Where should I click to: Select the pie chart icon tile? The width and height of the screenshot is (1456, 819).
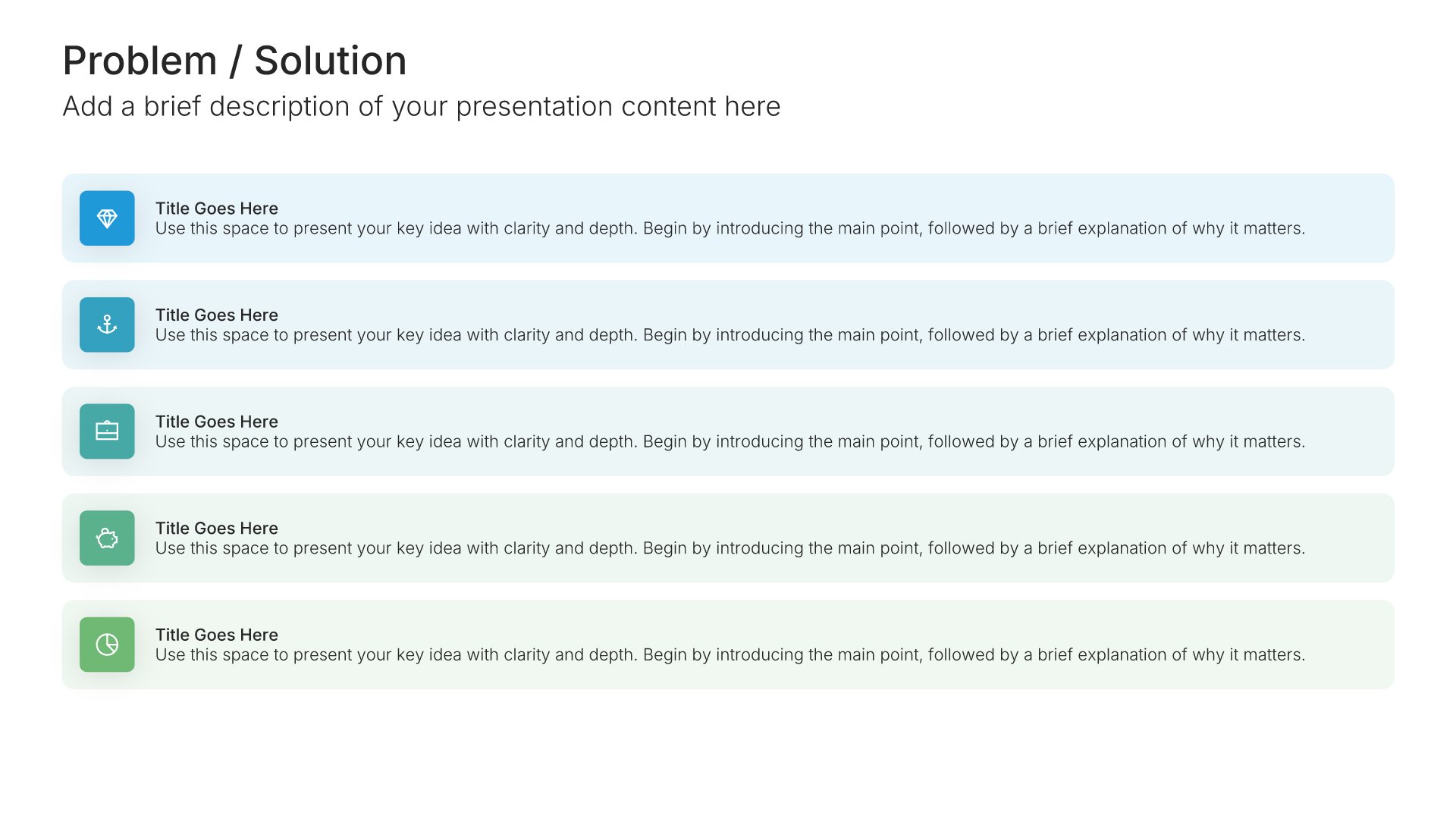coord(107,645)
